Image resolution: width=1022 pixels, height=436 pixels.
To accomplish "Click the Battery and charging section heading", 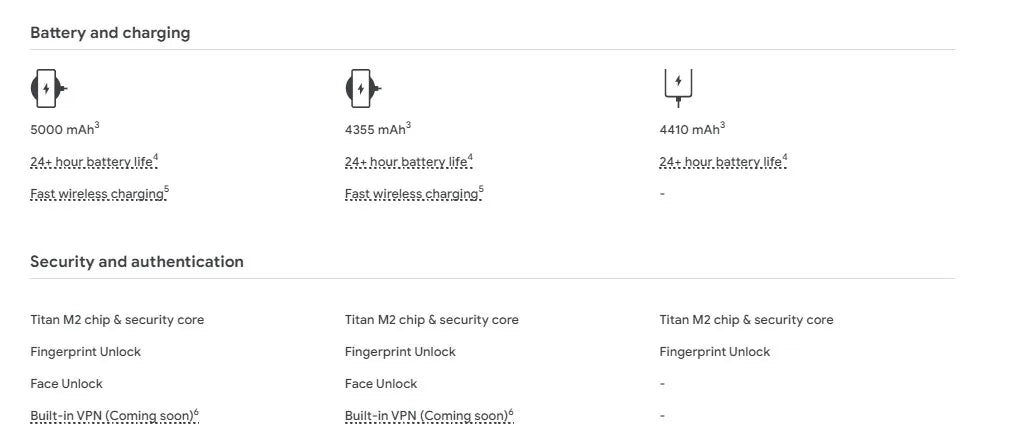I will (110, 33).
